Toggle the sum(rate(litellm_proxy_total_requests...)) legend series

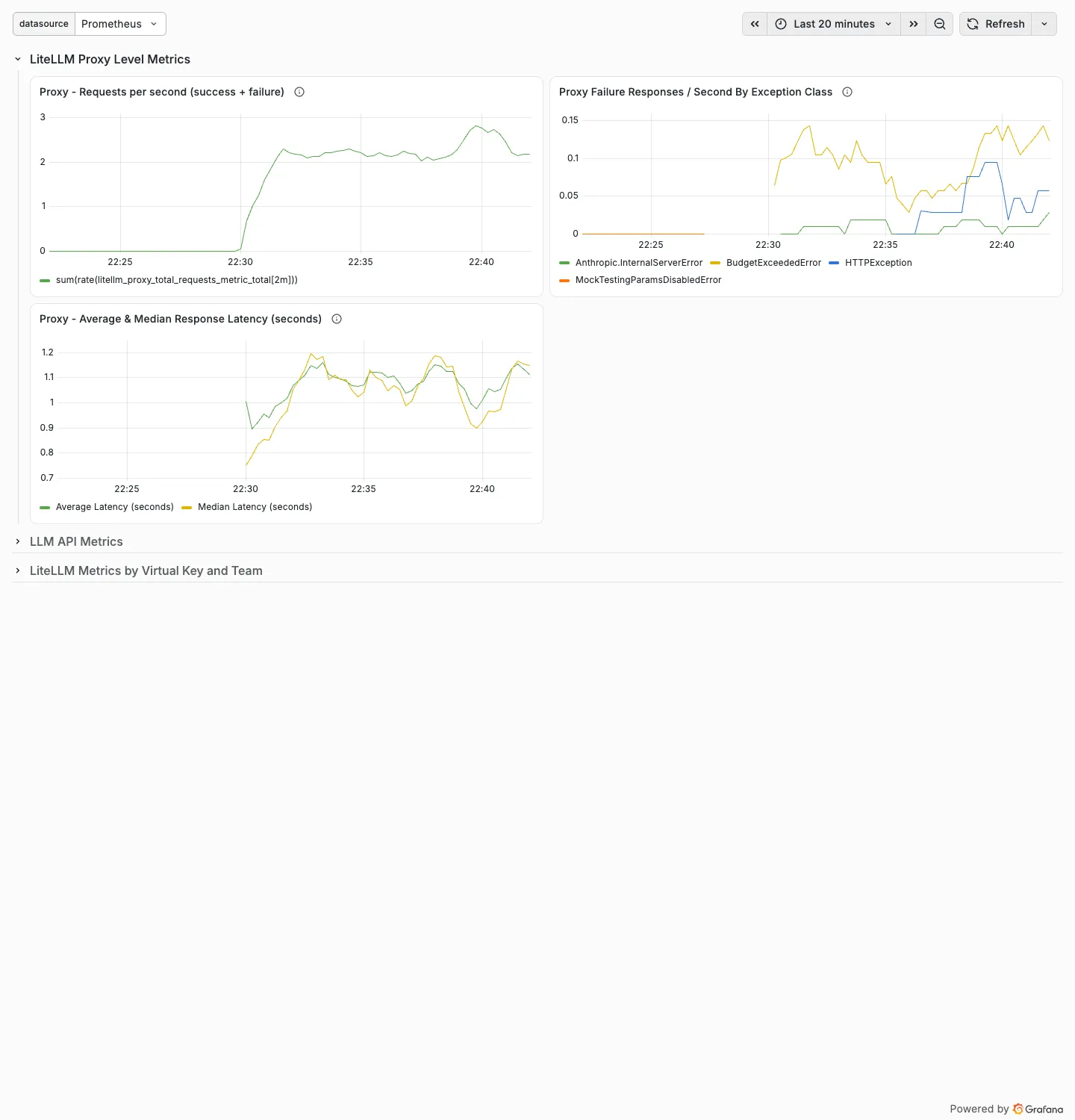coord(177,280)
